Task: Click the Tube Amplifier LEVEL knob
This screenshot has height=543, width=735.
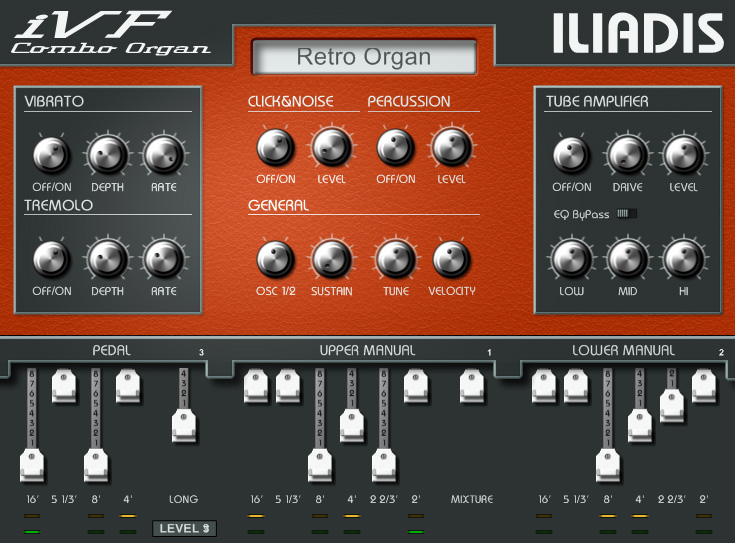Action: coord(683,155)
